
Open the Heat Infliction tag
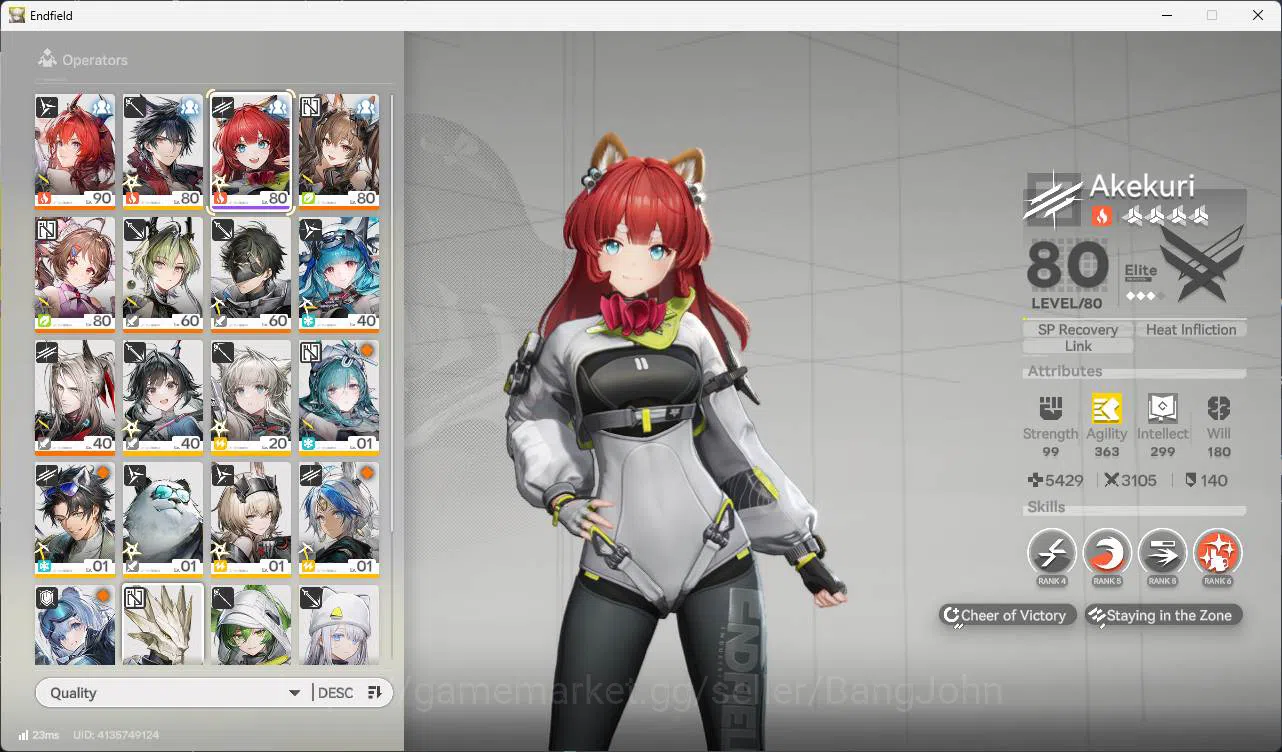tap(1191, 330)
